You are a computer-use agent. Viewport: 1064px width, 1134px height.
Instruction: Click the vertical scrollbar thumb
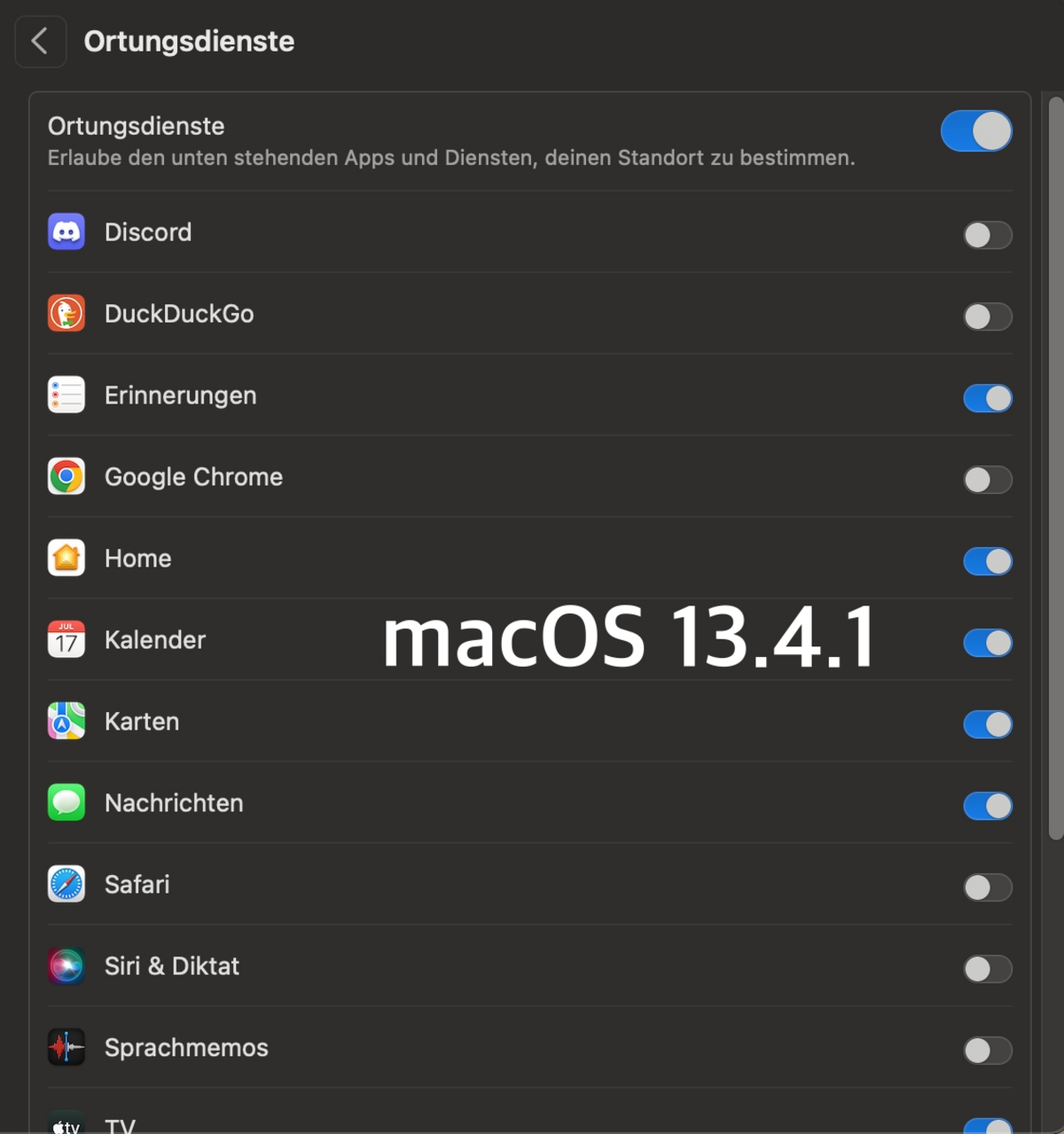1055,467
